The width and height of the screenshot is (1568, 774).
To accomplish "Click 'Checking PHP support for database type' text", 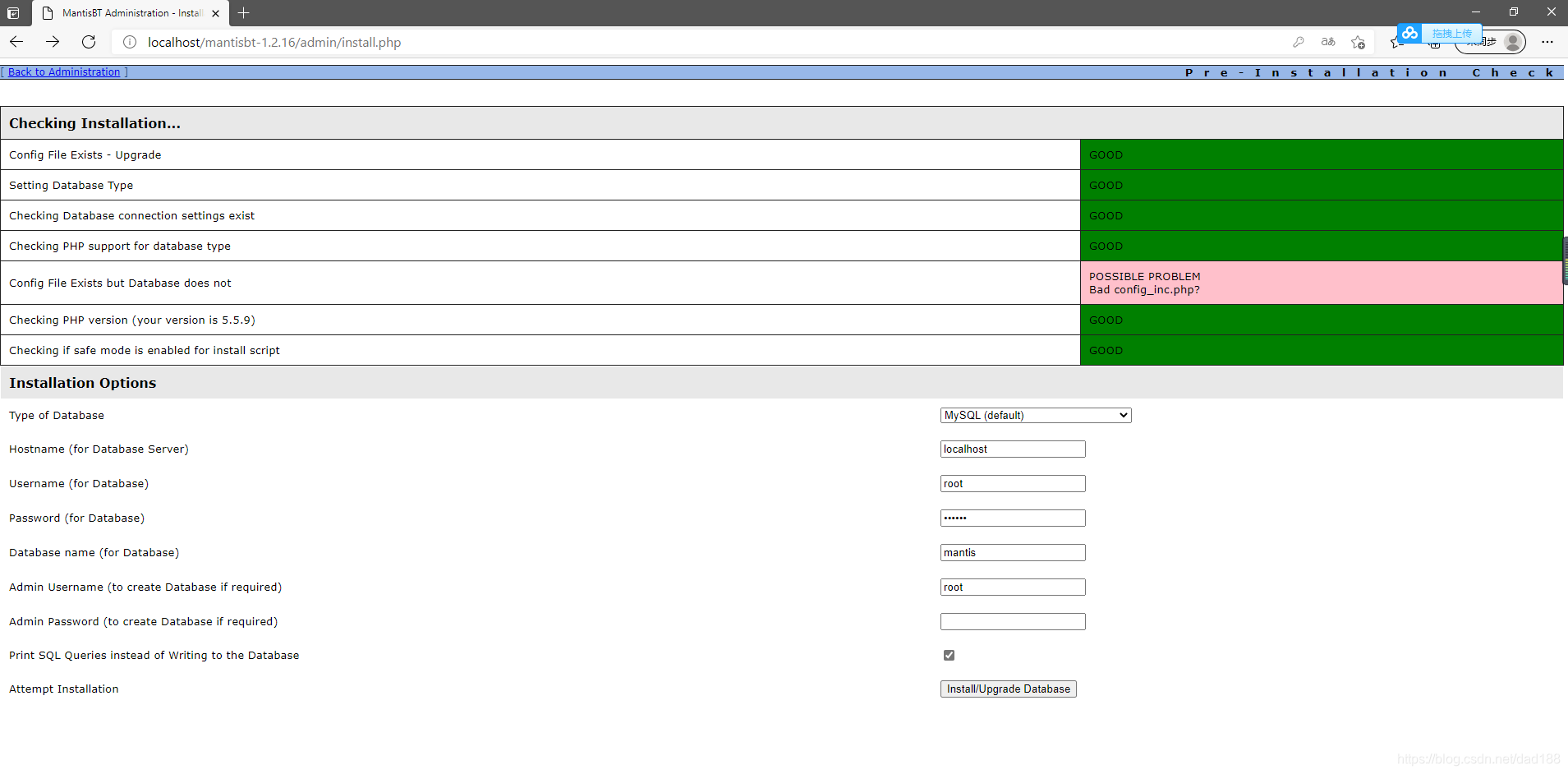I will point(120,246).
